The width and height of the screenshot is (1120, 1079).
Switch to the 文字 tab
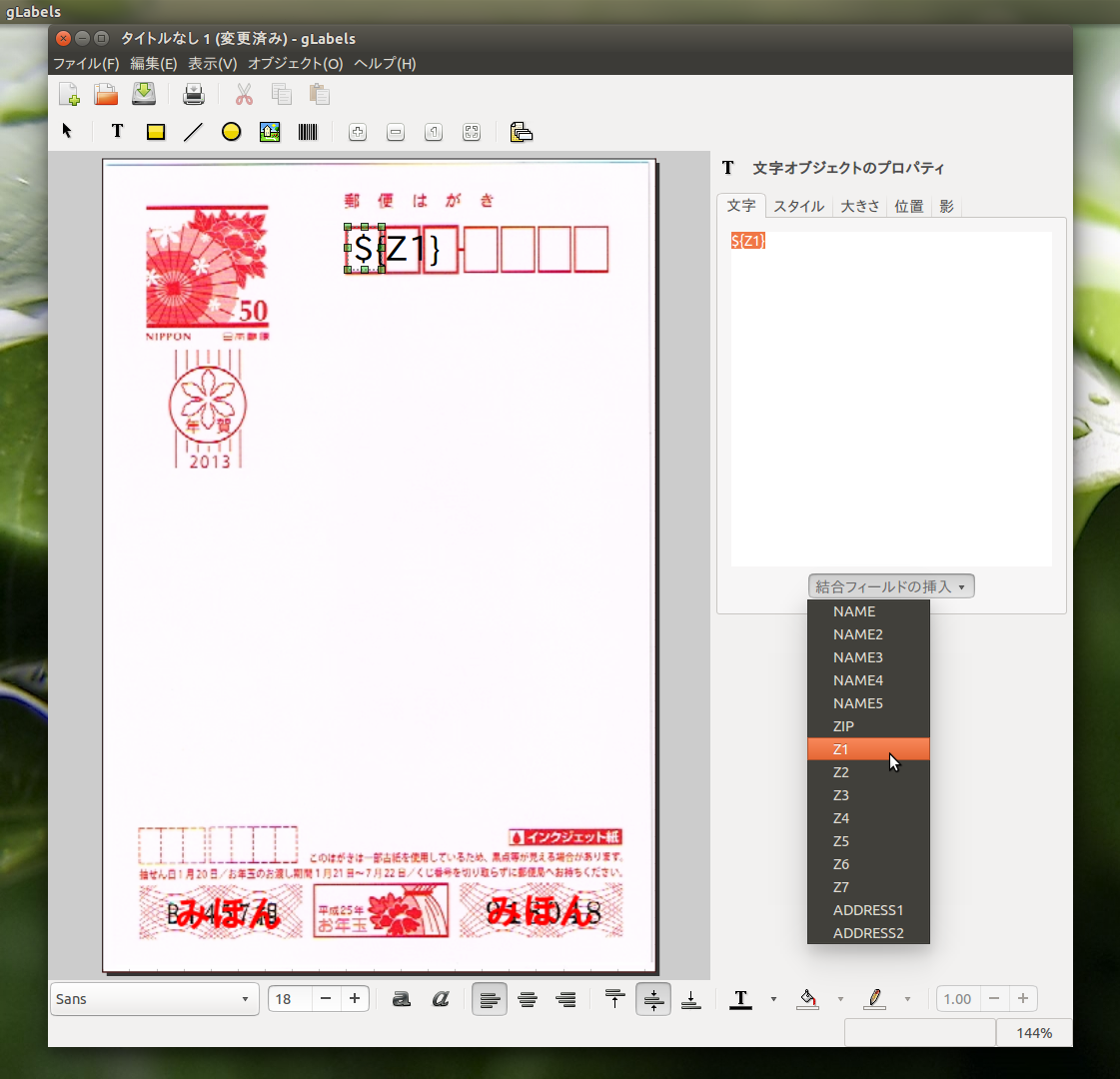(741, 206)
